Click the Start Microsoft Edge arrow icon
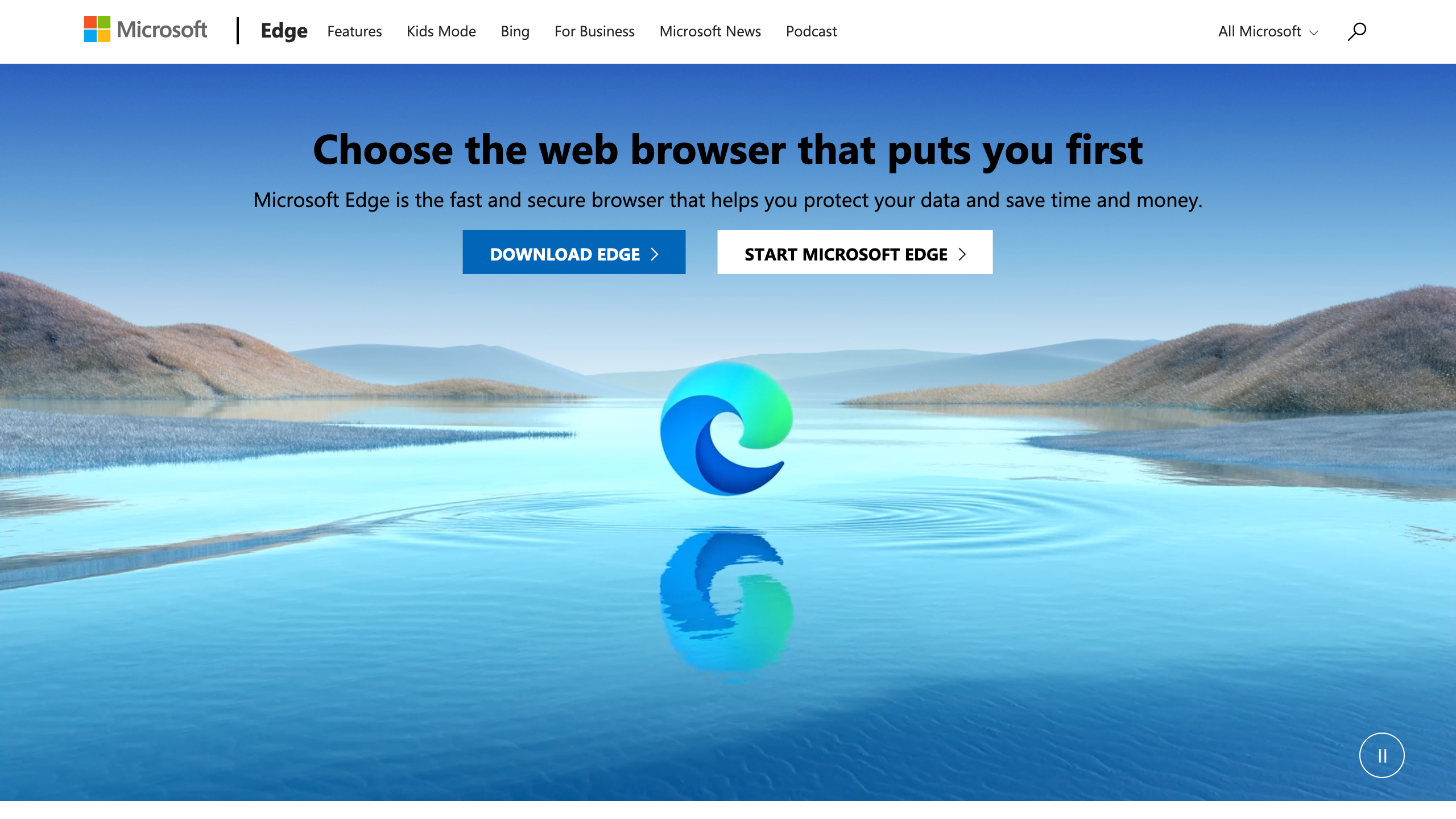 point(962,253)
